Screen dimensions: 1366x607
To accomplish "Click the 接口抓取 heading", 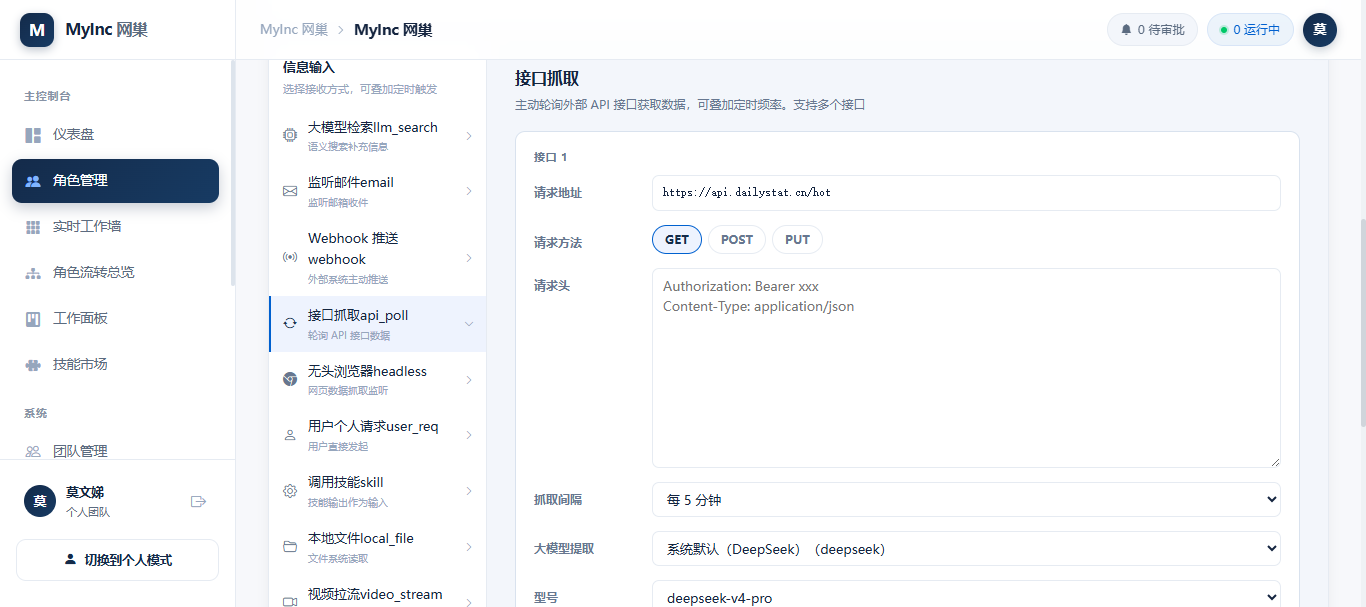I will pyautogui.click(x=547, y=79).
